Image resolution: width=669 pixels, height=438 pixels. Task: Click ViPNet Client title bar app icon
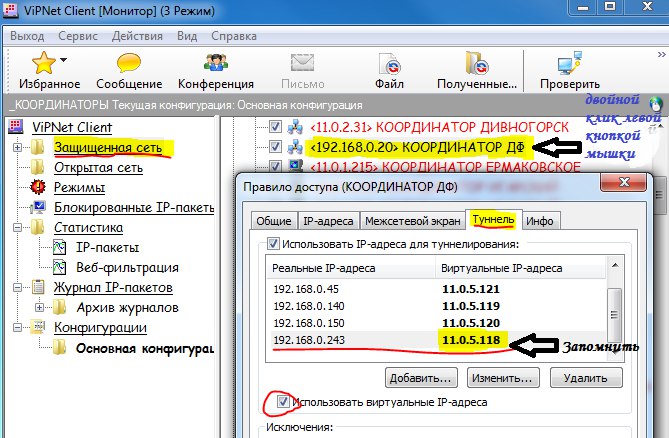click(10, 9)
